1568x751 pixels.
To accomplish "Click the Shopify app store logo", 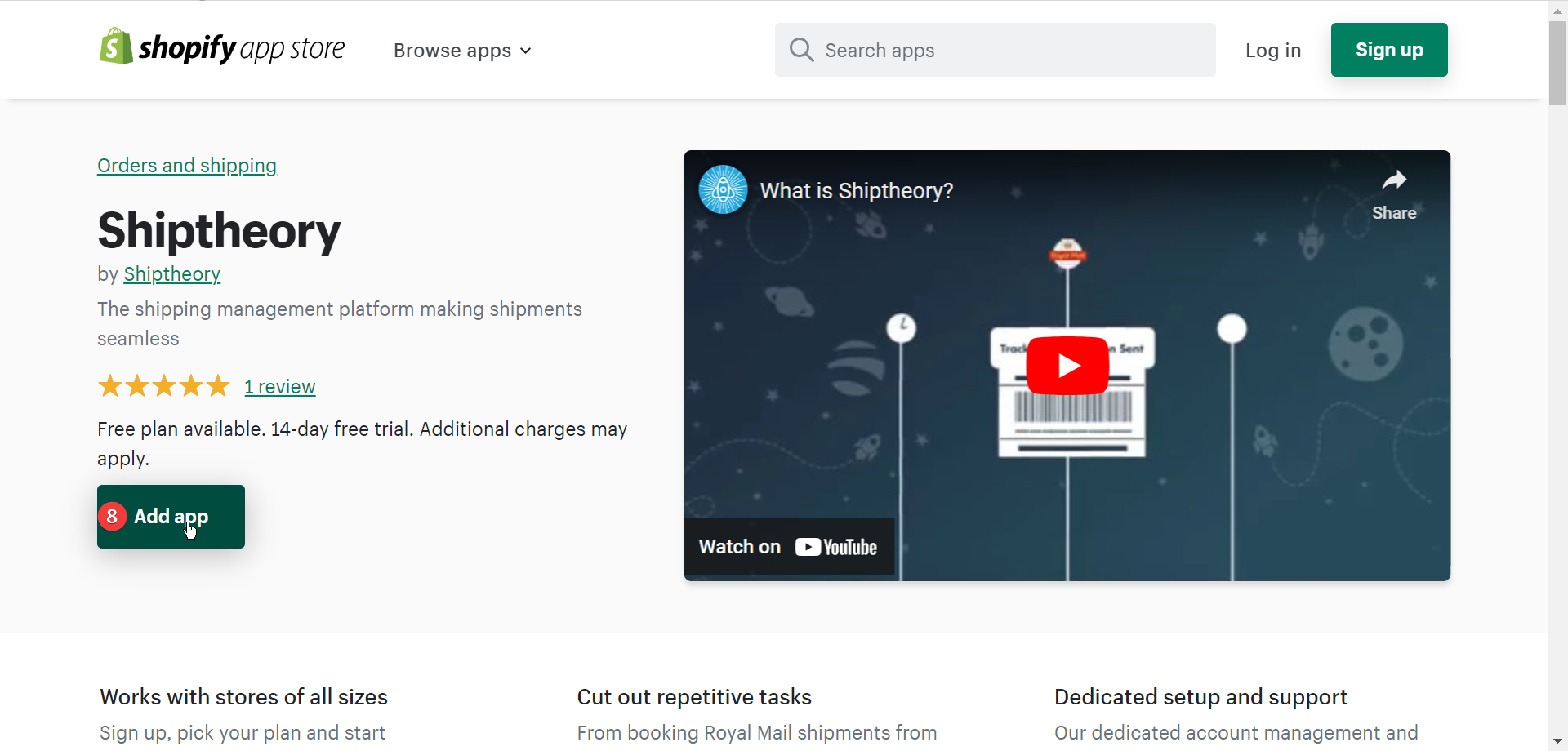I will 221,47.
